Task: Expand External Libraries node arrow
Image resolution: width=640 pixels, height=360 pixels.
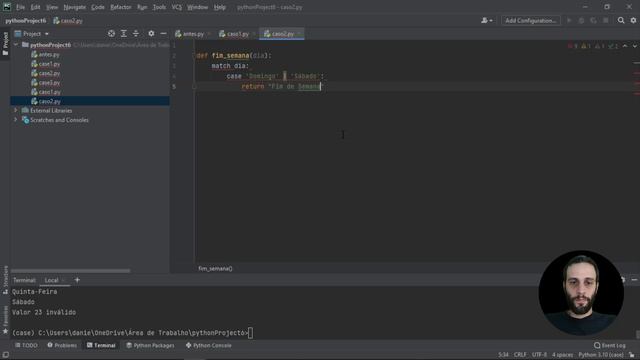Action: click(x=16, y=111)
